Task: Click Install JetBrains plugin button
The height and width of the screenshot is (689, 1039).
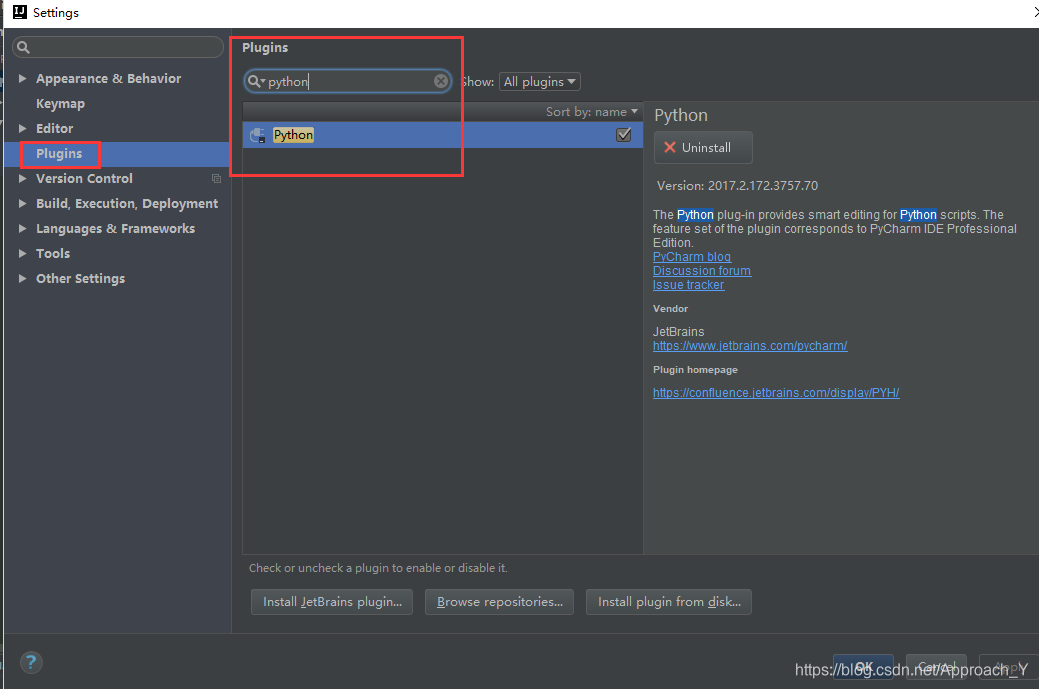Action: (x=332, y=602)
